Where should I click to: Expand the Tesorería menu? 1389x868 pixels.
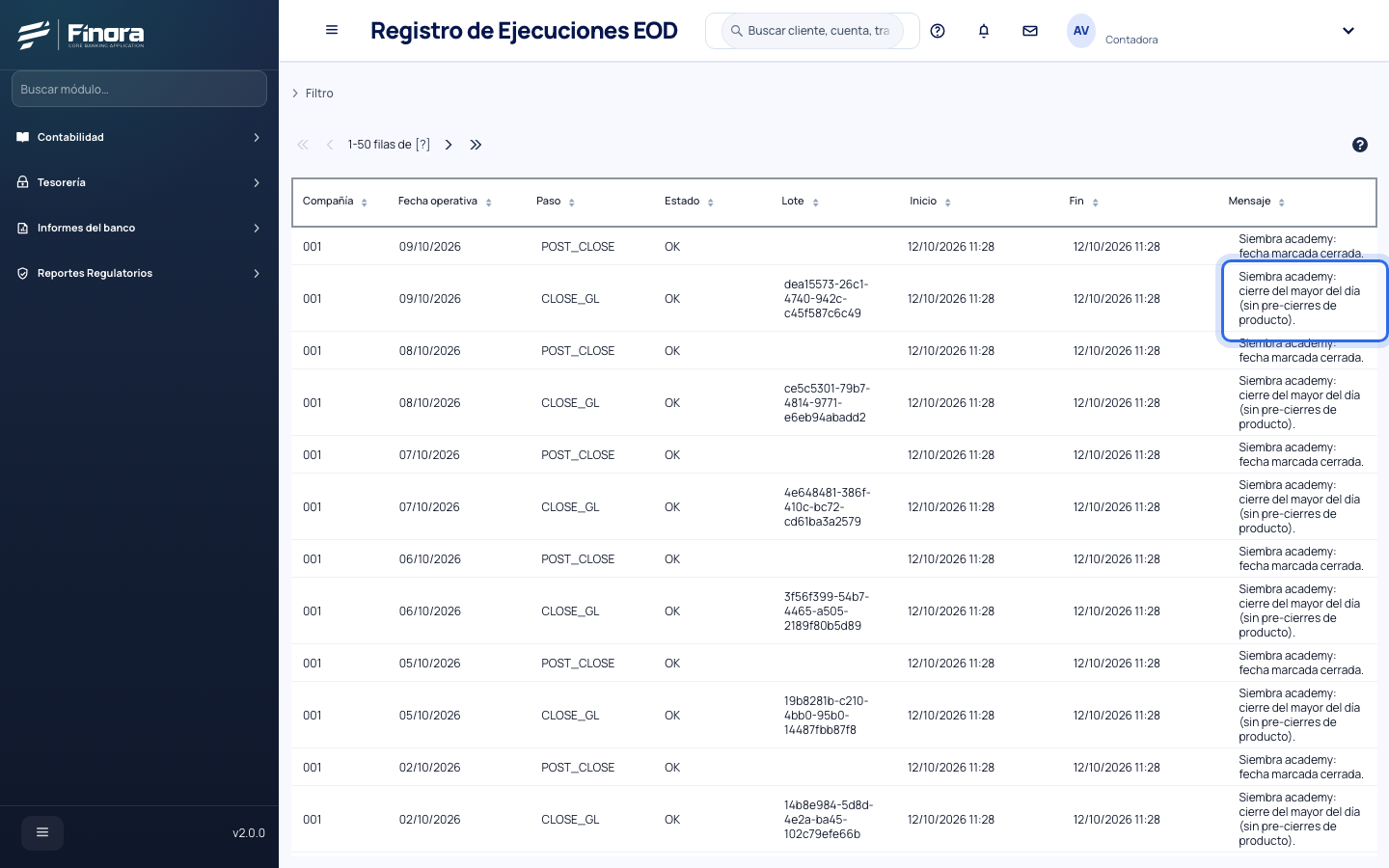point(139,182)
